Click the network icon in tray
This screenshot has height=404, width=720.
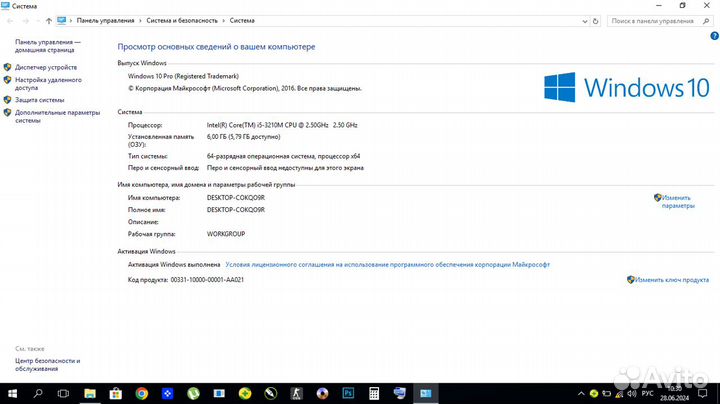click(x=619, y=393)
